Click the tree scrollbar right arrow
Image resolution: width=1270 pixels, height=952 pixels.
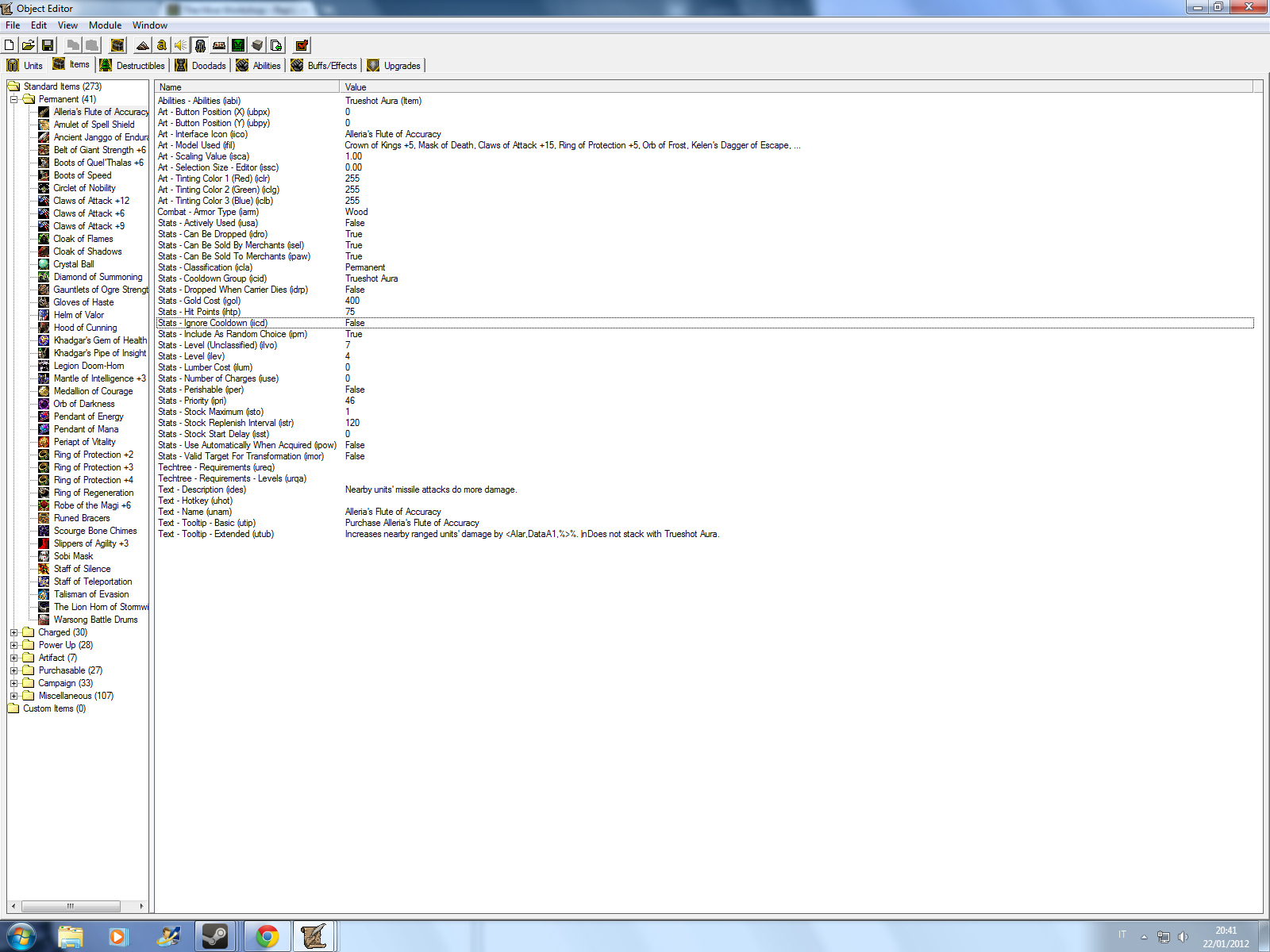pyautogui.click(x=142, y=906)
